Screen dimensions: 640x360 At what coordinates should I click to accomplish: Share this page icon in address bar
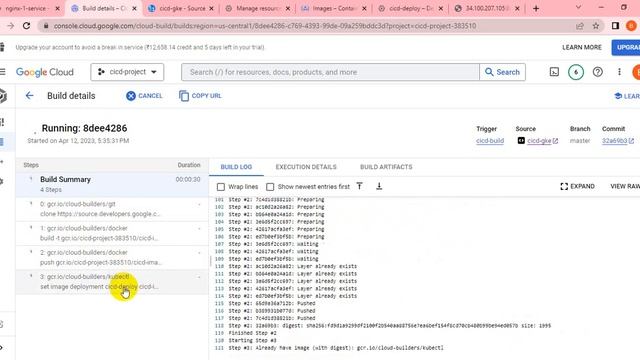coord(580,26)
